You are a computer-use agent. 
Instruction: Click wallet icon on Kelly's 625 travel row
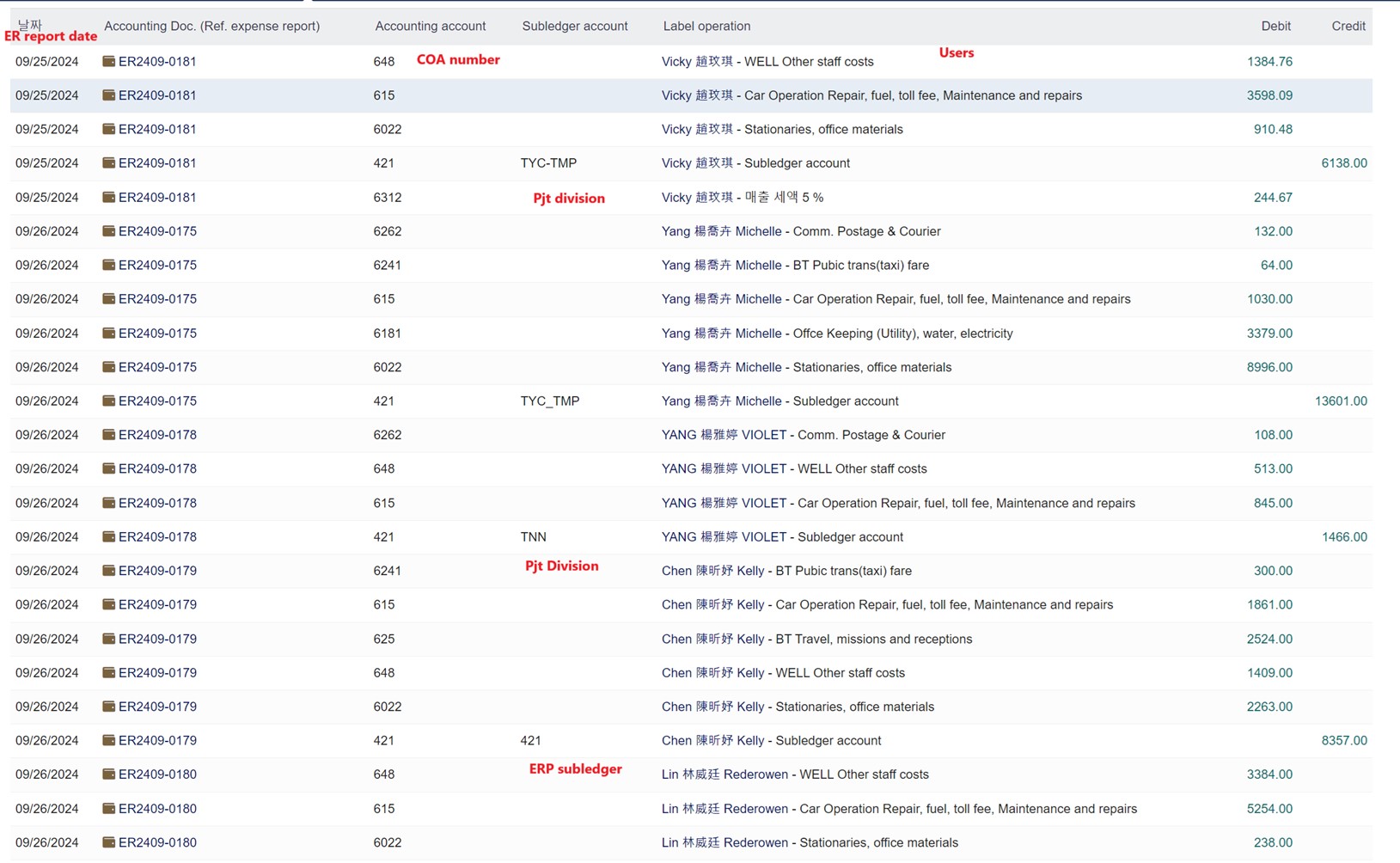[x=108, y=639]
